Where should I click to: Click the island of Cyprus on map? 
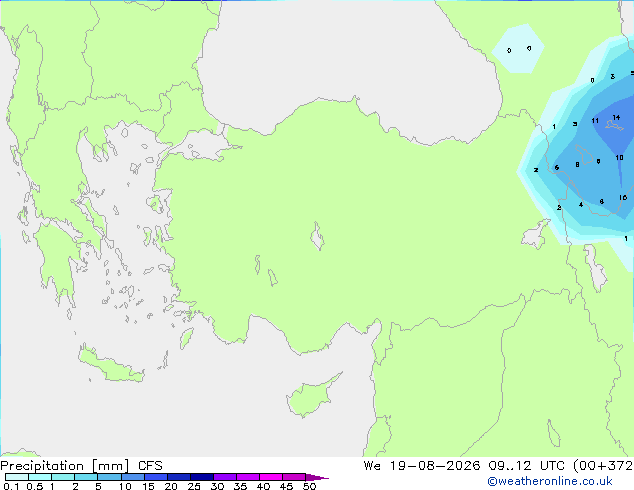coord(311,397)
